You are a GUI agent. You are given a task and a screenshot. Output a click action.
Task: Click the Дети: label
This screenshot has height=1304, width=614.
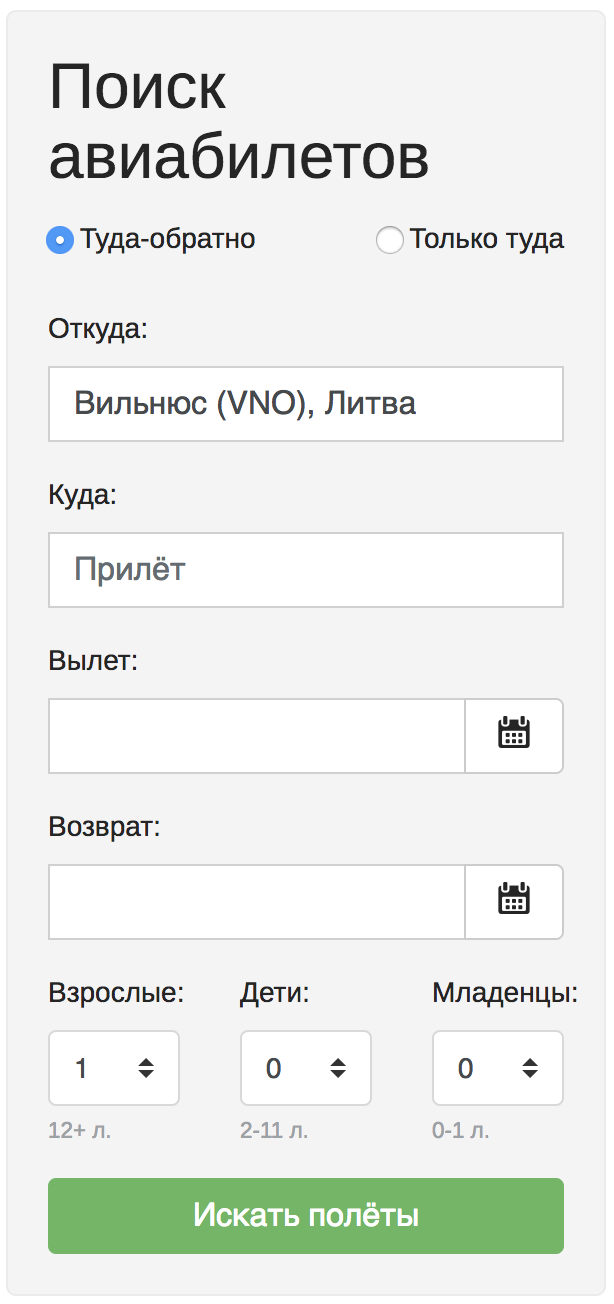tap(275, 993)
